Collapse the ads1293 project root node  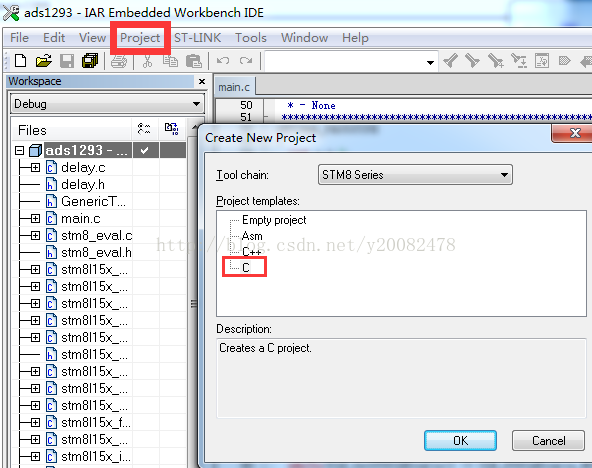19,151
